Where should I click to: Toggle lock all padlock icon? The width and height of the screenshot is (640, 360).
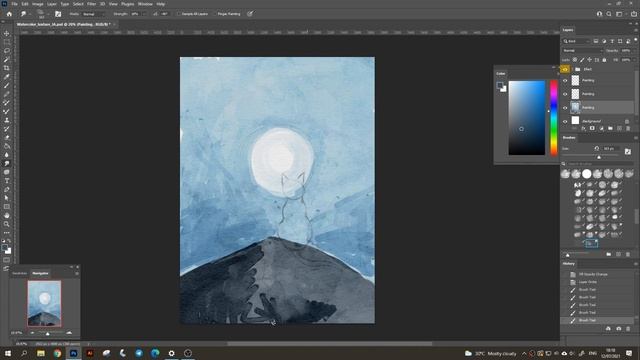(604, 60)
